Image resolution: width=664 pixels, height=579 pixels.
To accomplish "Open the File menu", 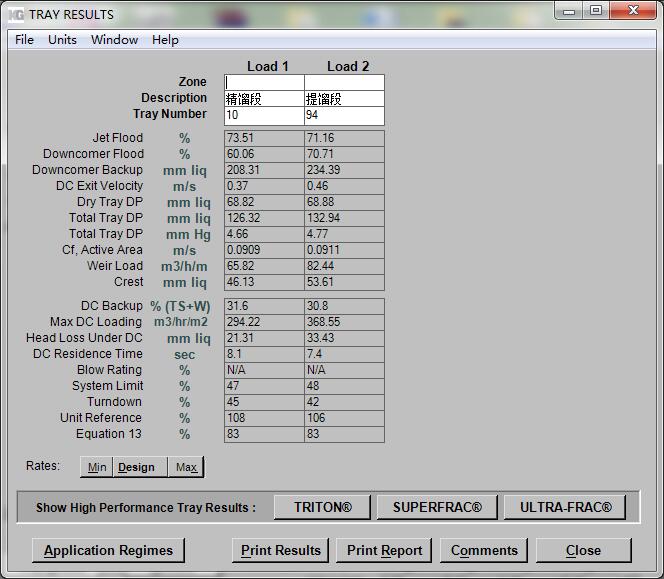I will pos(24,40).
